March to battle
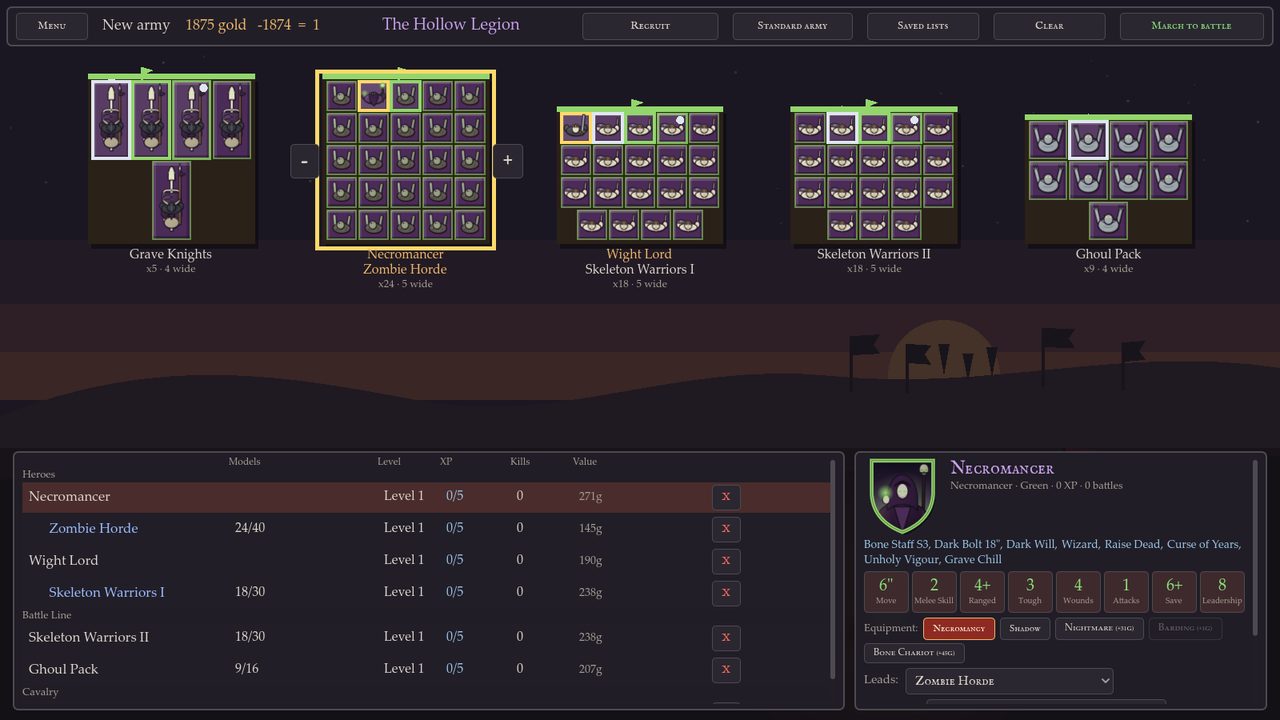 click(1191, 26)
